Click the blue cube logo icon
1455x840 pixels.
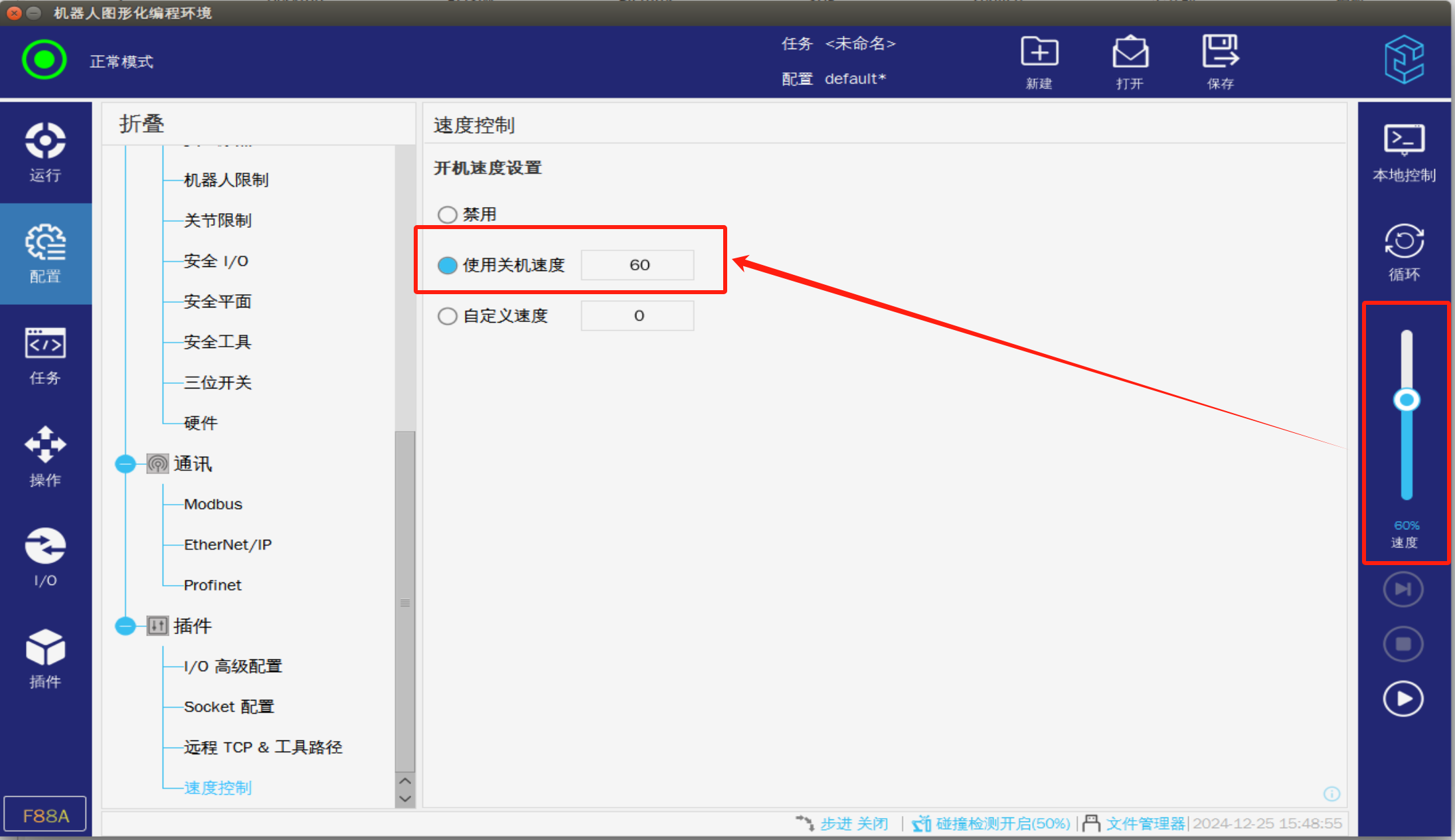[1404, 60]
